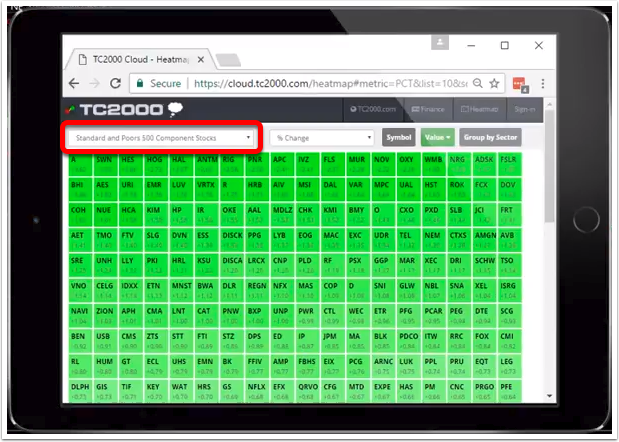Image resolution: width=619 pixels, height=442 pixels.
Task: Select the SWN heatmap tile
Action: point(105,165)
